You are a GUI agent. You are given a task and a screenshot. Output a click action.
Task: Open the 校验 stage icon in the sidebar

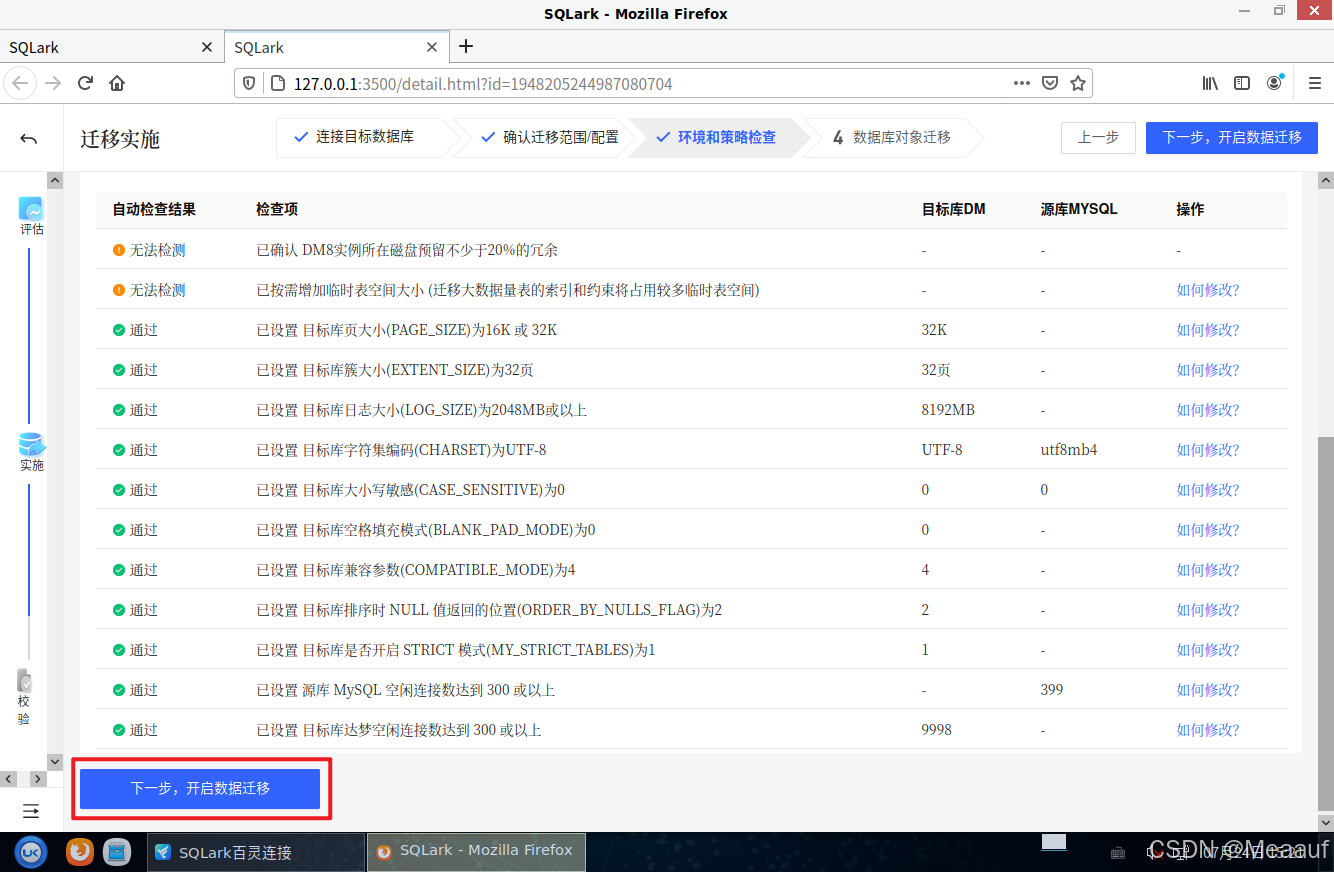[x=25, y=681]
